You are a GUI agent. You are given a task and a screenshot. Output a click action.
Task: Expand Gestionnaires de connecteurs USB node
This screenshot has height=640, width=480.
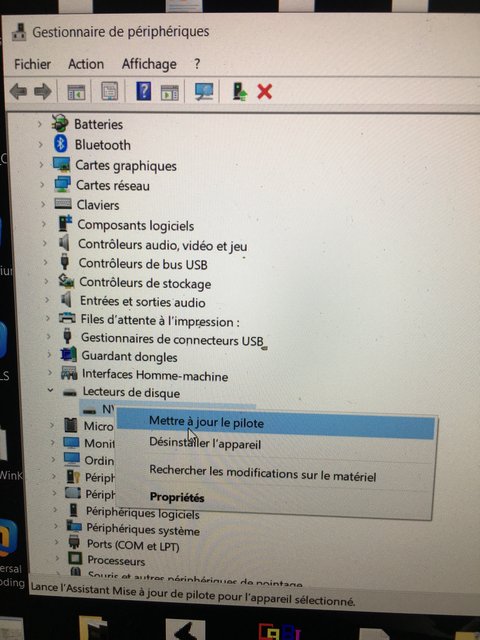(x=48, y=337)
